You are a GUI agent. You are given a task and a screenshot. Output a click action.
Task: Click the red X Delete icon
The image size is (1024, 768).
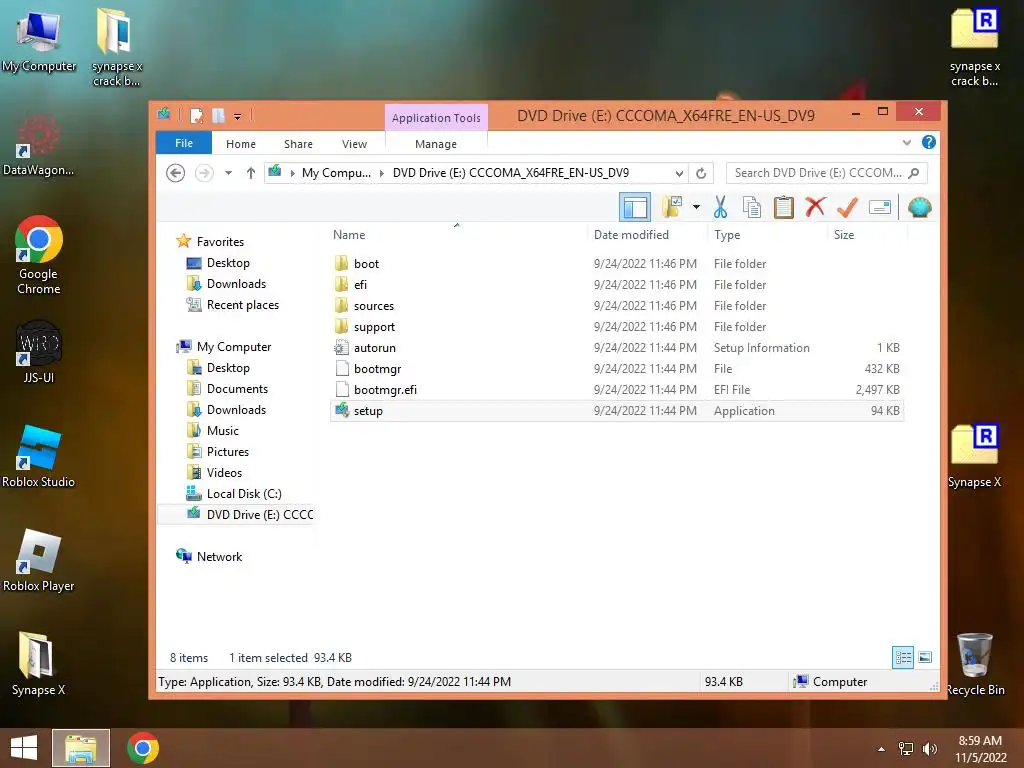814,208
